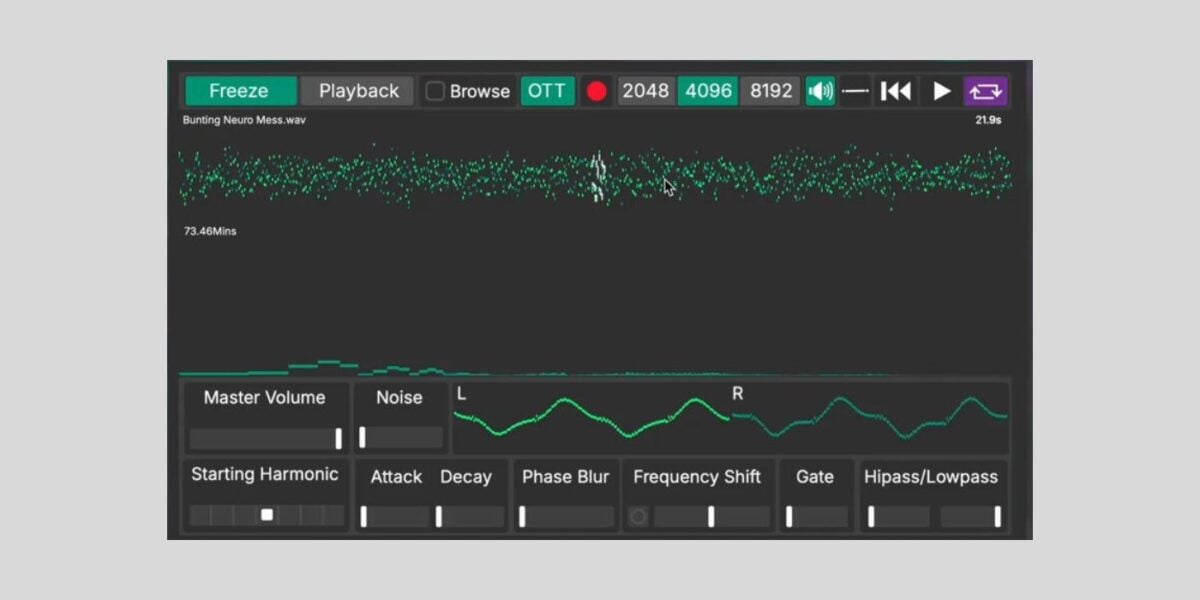The height and width of the screenshot is (600, 1200).
Task: Activate the red record icon
Action: coord(597,90)
